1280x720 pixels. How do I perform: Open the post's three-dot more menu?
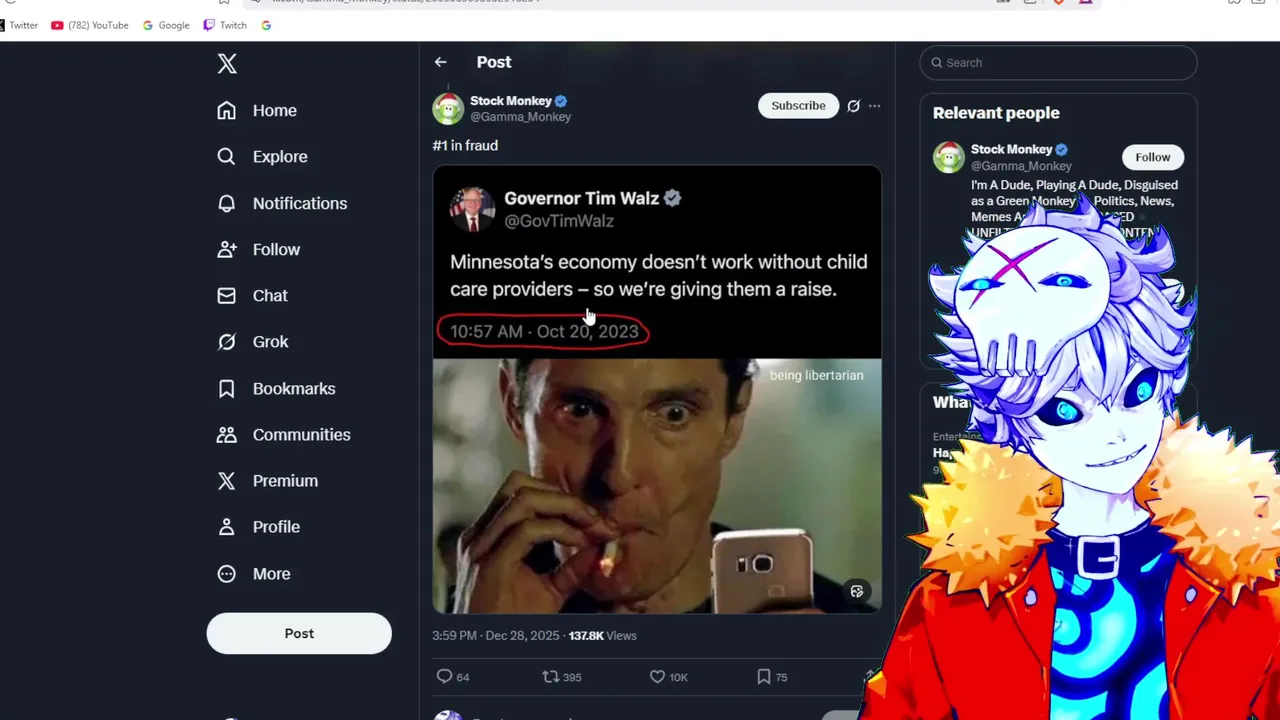[874, 106]
